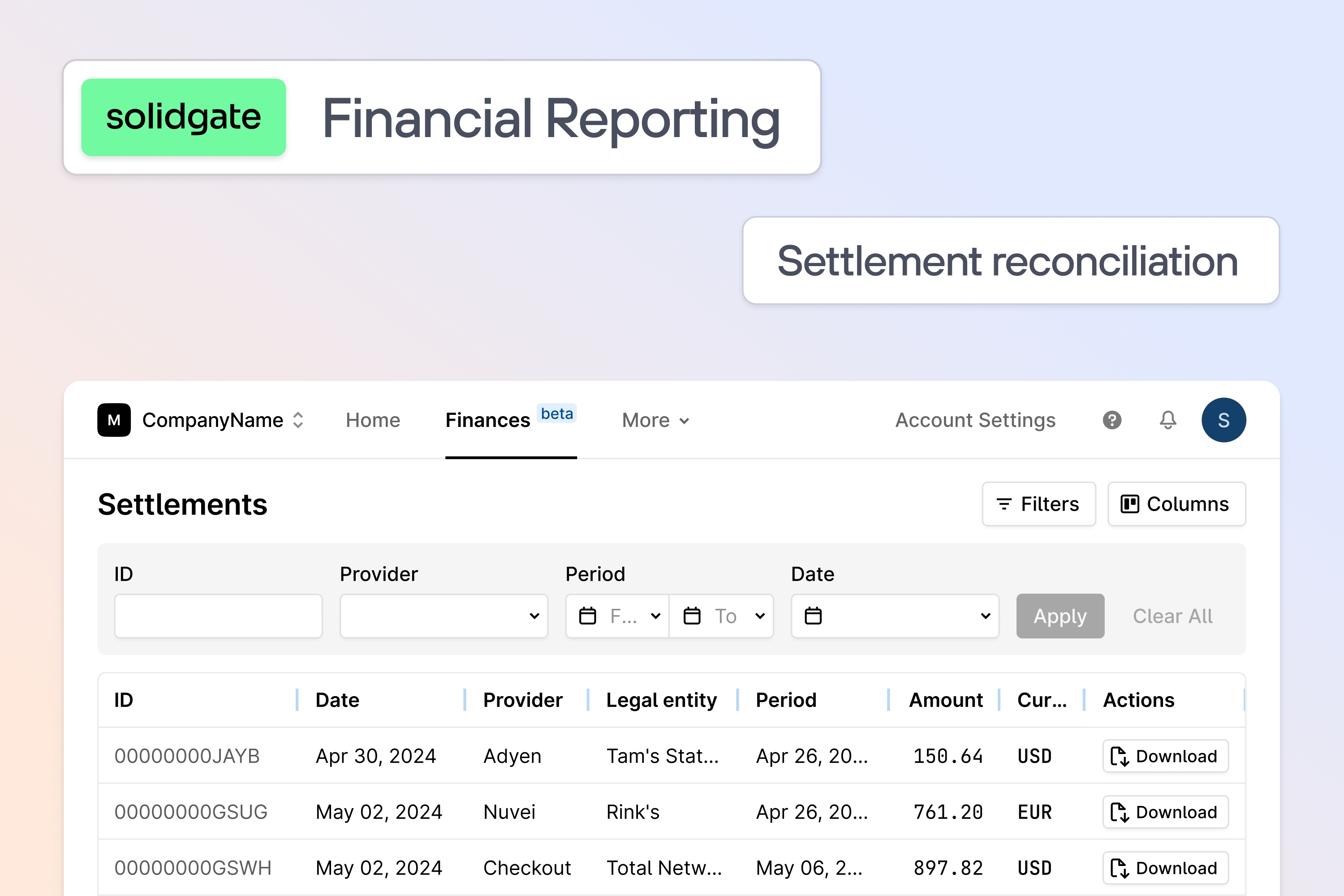Open the Period start date calendar icon
1344x896 pixels.
[587, 616]
